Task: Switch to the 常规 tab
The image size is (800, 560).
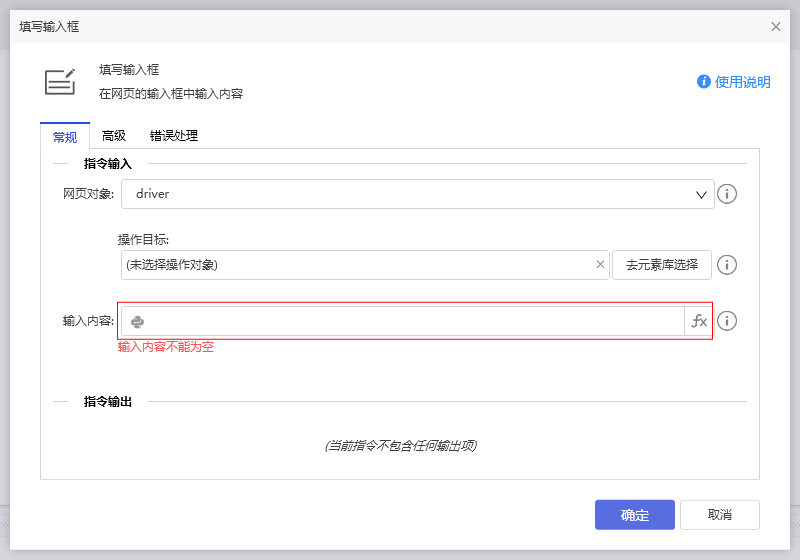Action: coord(64,136)
